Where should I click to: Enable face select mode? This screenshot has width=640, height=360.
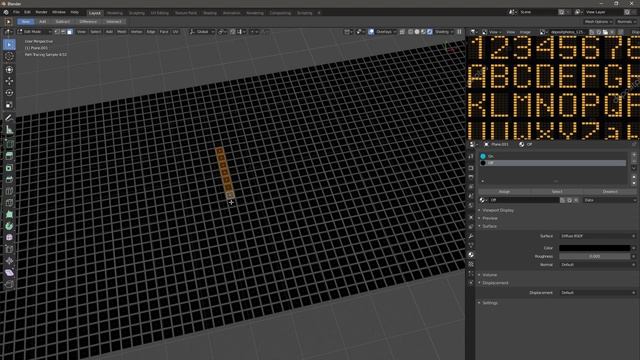point(70,31)
